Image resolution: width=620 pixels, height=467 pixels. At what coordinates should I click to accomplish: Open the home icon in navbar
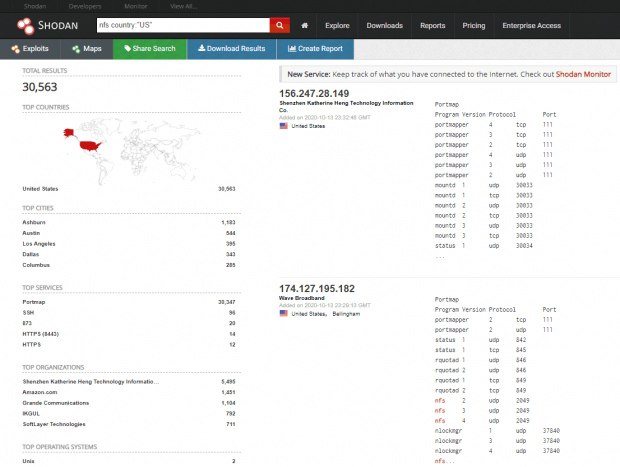click(x=304, y=25)
